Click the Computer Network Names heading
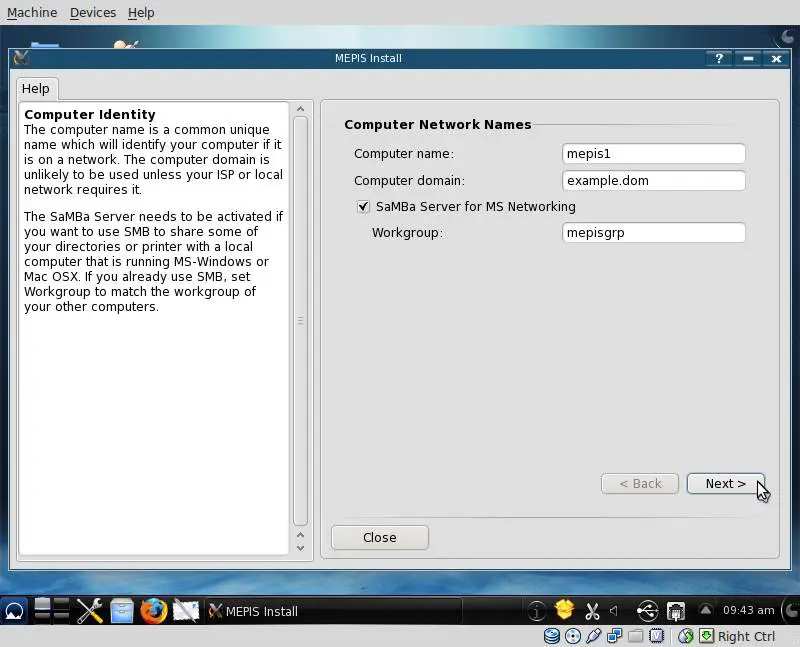The height and width of the screenshot is (647, 800). pos(438,125)
